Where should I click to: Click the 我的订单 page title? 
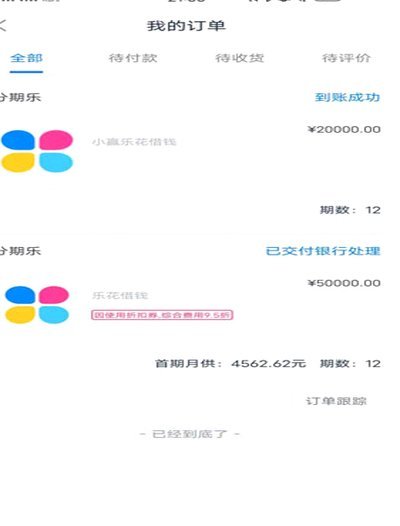[186, 26]
